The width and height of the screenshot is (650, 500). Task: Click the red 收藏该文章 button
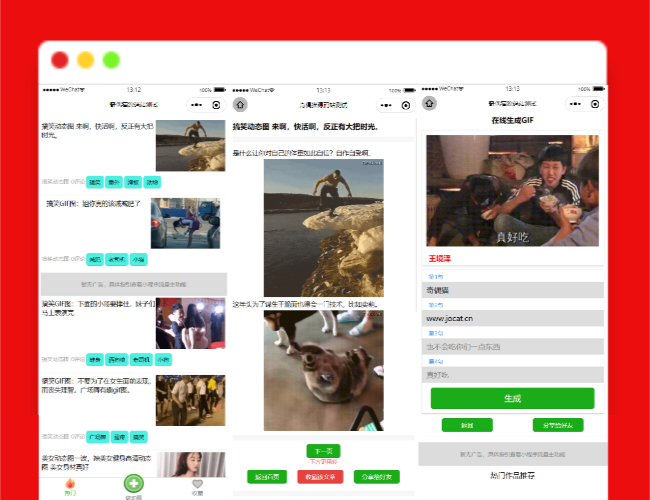320,477
